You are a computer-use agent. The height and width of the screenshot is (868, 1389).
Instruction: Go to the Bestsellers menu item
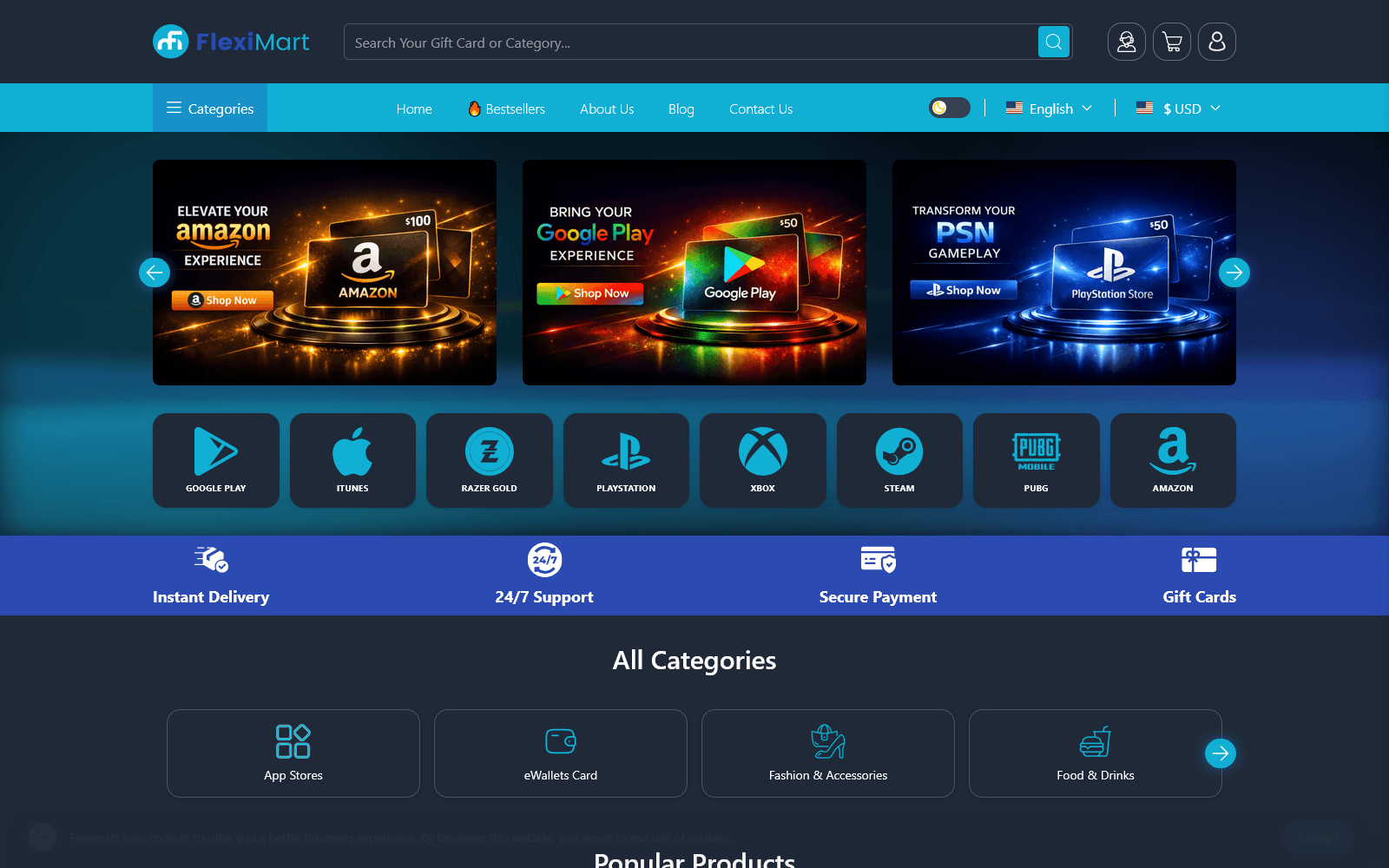pyautogui.click(x=507, y=108)
